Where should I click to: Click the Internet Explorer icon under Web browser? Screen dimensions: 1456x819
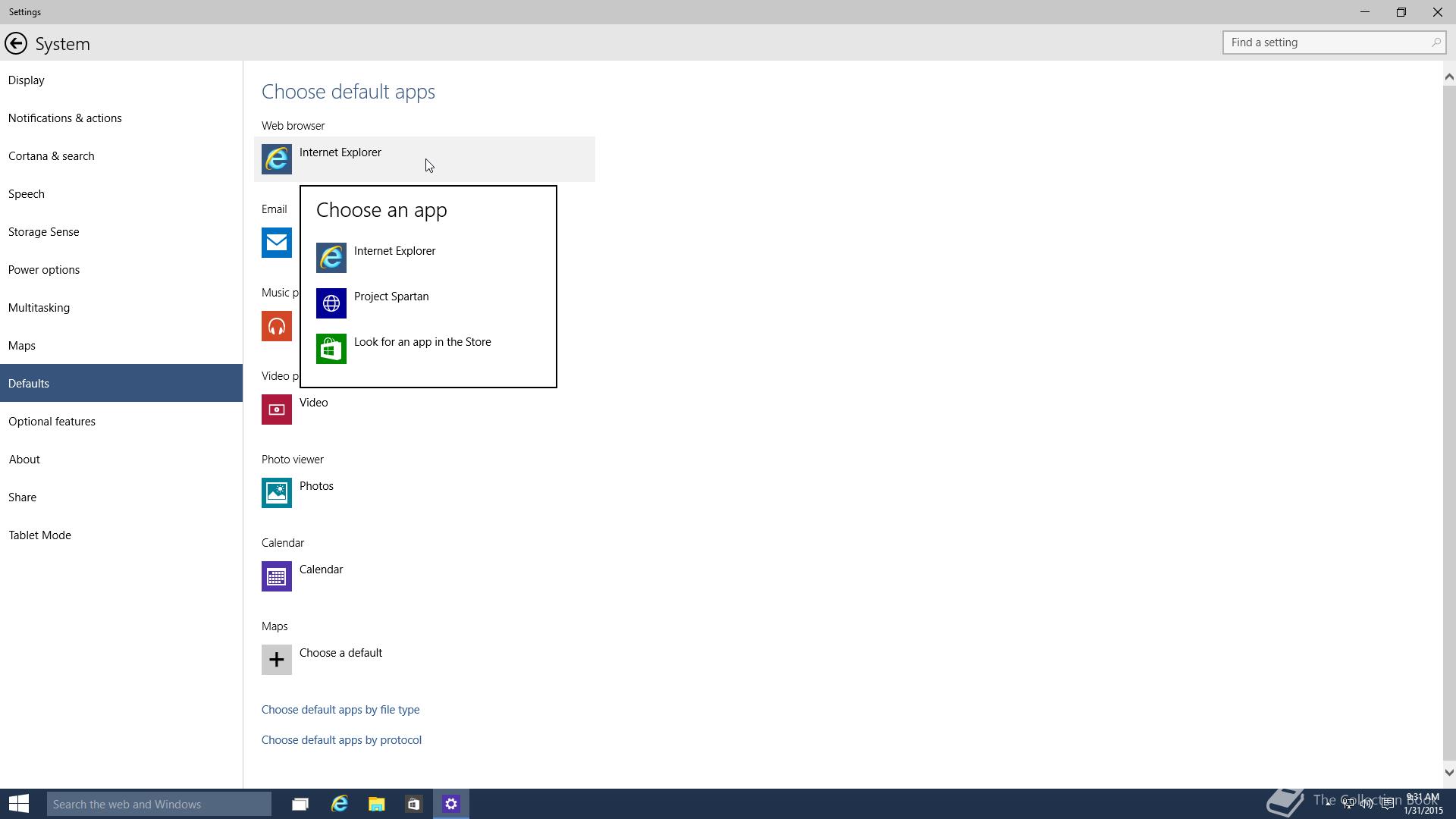(x=277, y=159)
